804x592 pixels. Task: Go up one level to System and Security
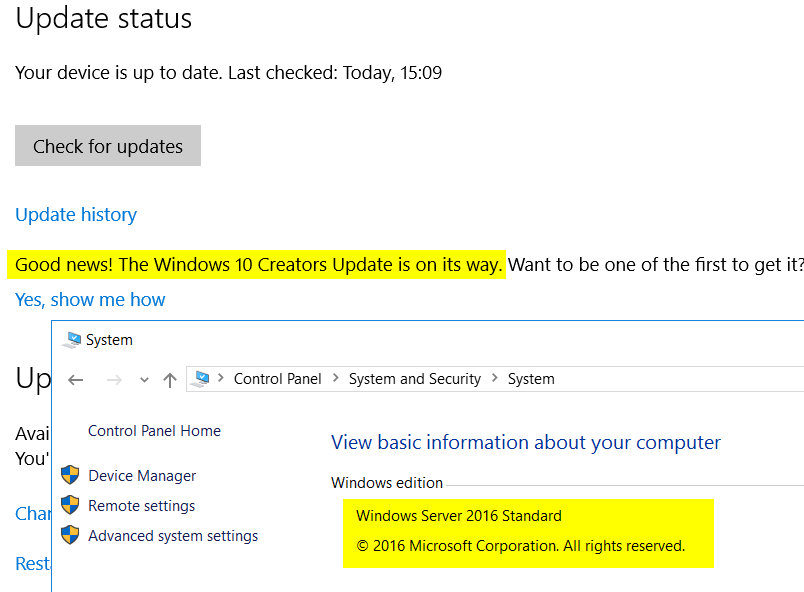pyautogui.click(x=170, y=380)
